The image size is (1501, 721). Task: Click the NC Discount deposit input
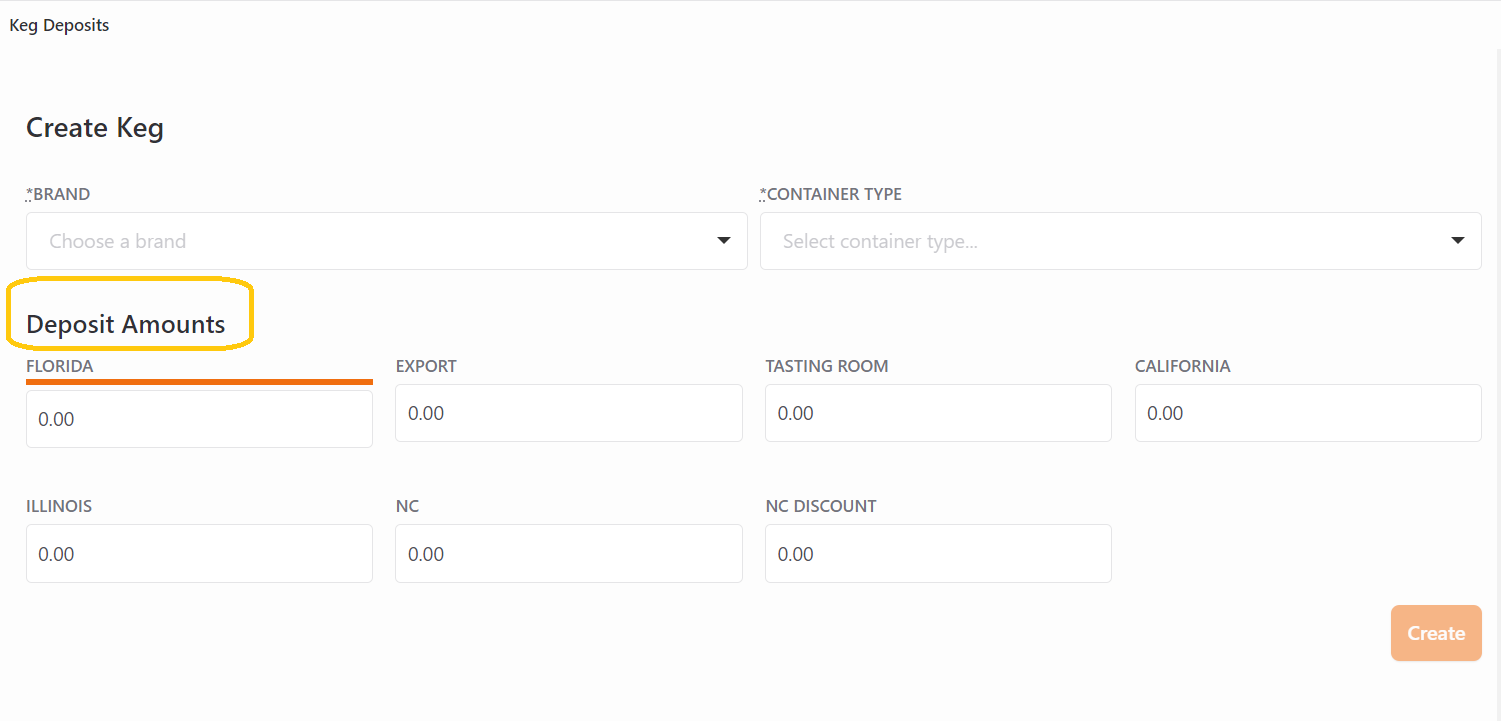pos(937,554)
